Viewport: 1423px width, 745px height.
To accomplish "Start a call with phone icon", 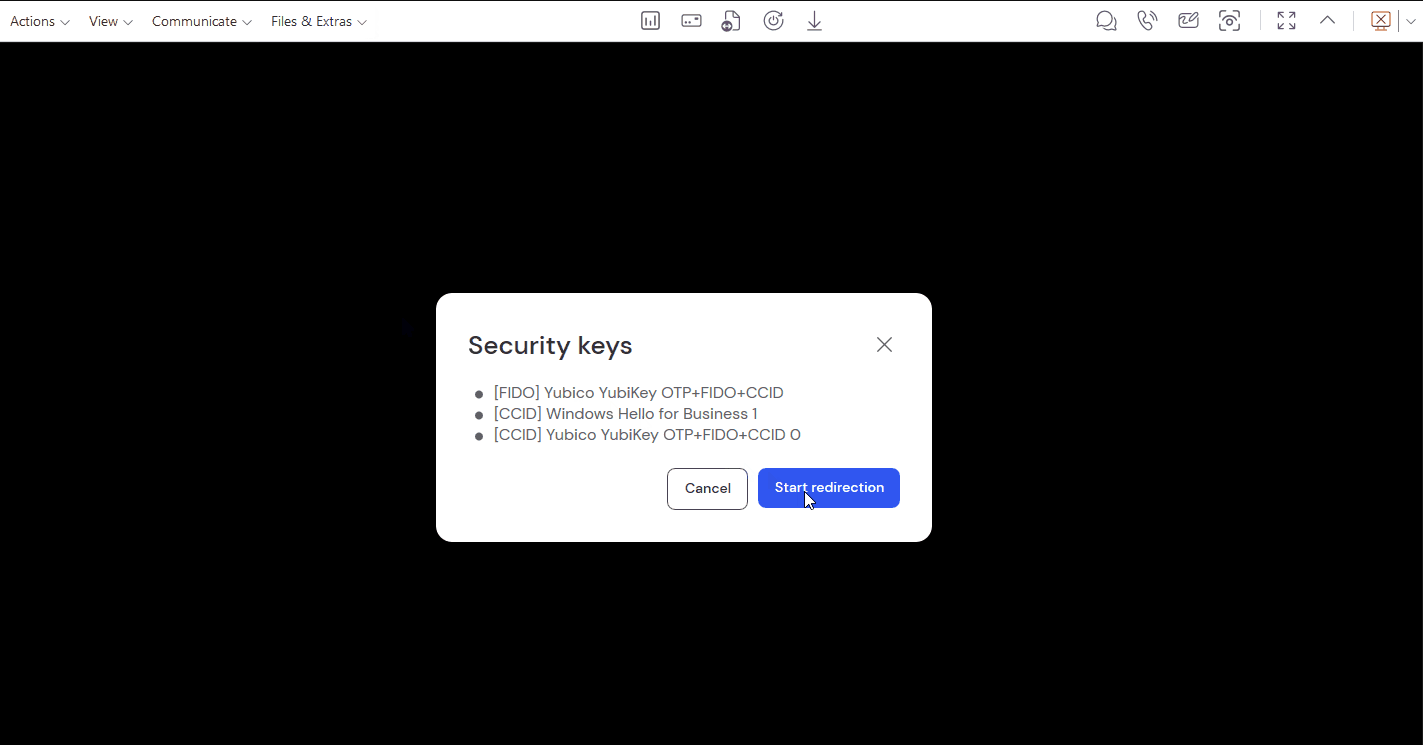I will pos(1147,21).
